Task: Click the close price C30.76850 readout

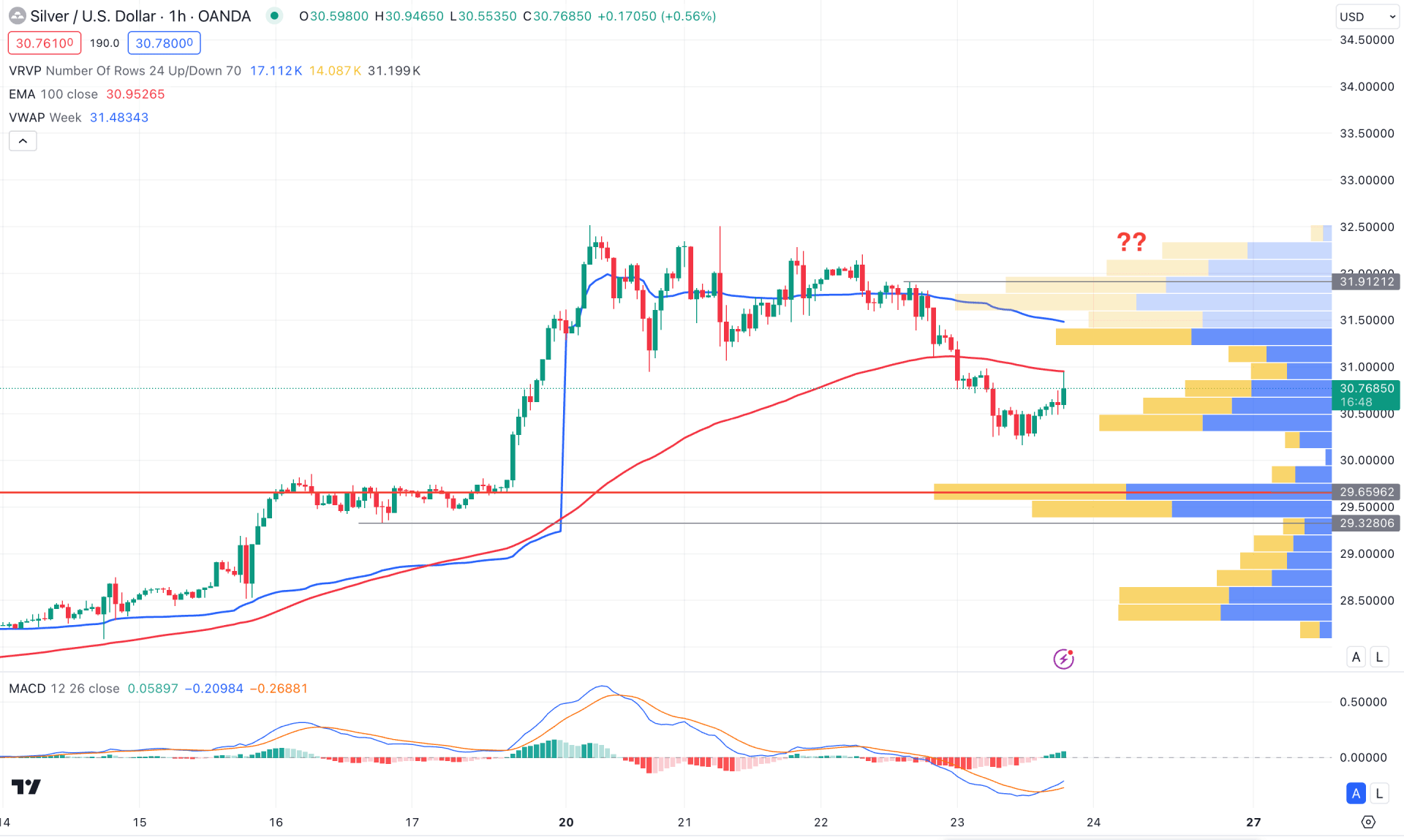Action: coord(557,16)
